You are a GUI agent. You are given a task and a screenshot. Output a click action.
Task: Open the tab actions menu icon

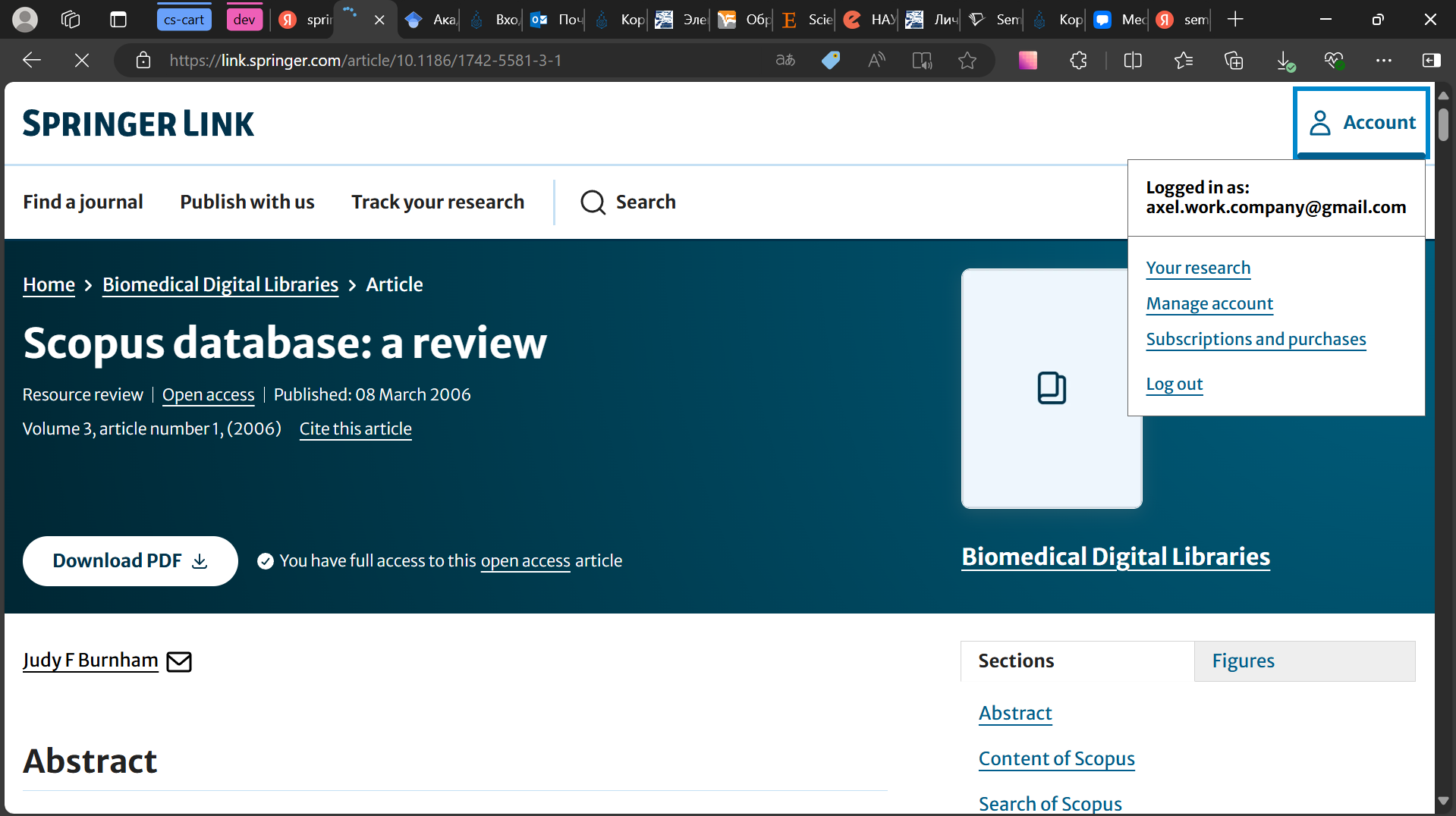tap(118, 20)
